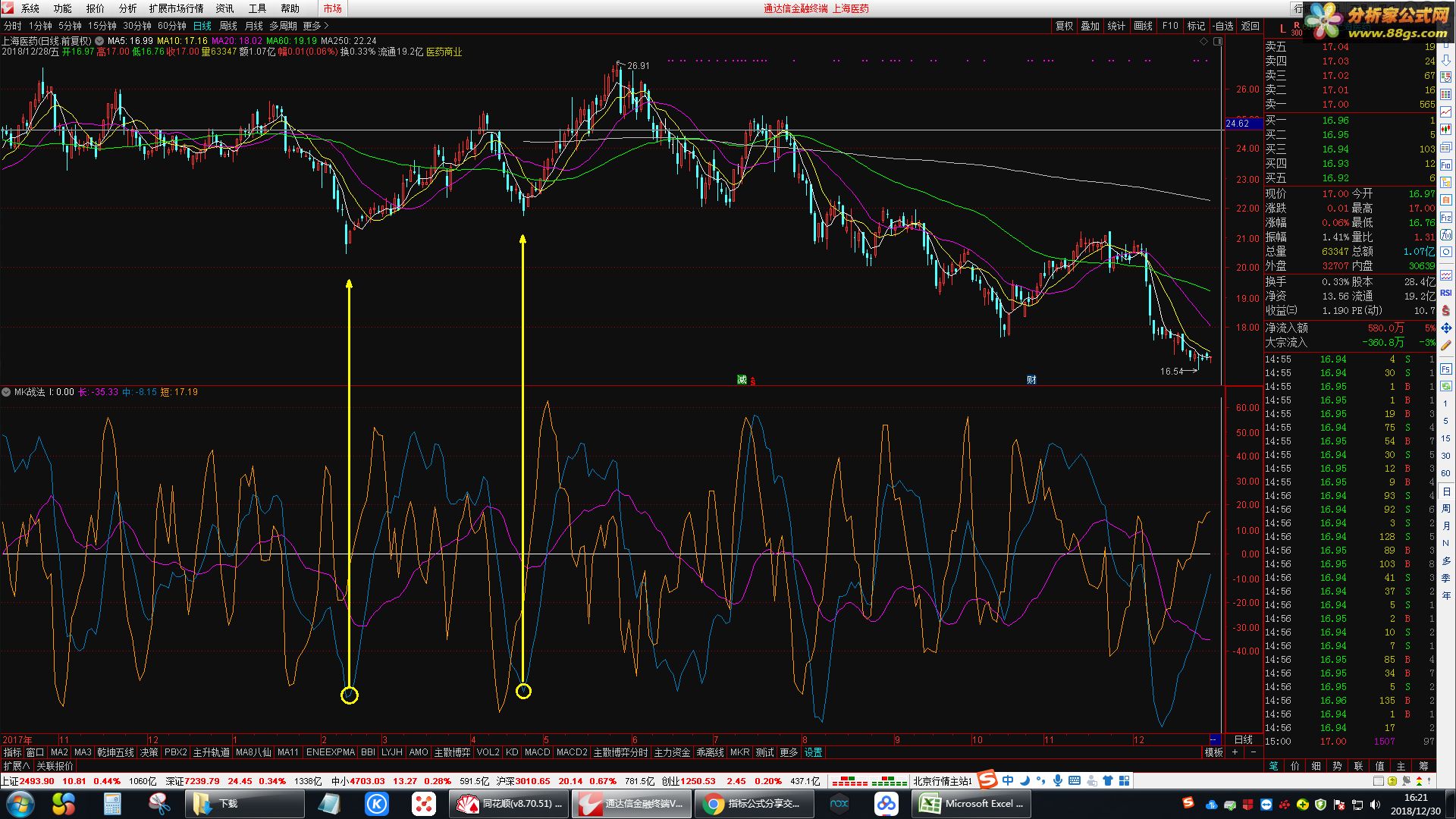1456x819 pixels.
Task: Click the down-arrow icon in right sidebar
Action: (1446, 59)
